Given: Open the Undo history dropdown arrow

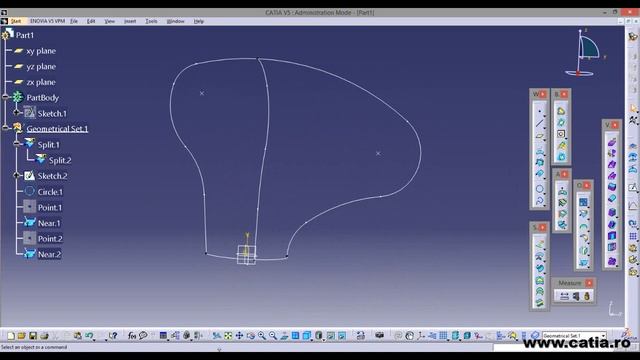Looking at the screenshot, I should pyautogui.click(x=94, y=340).
